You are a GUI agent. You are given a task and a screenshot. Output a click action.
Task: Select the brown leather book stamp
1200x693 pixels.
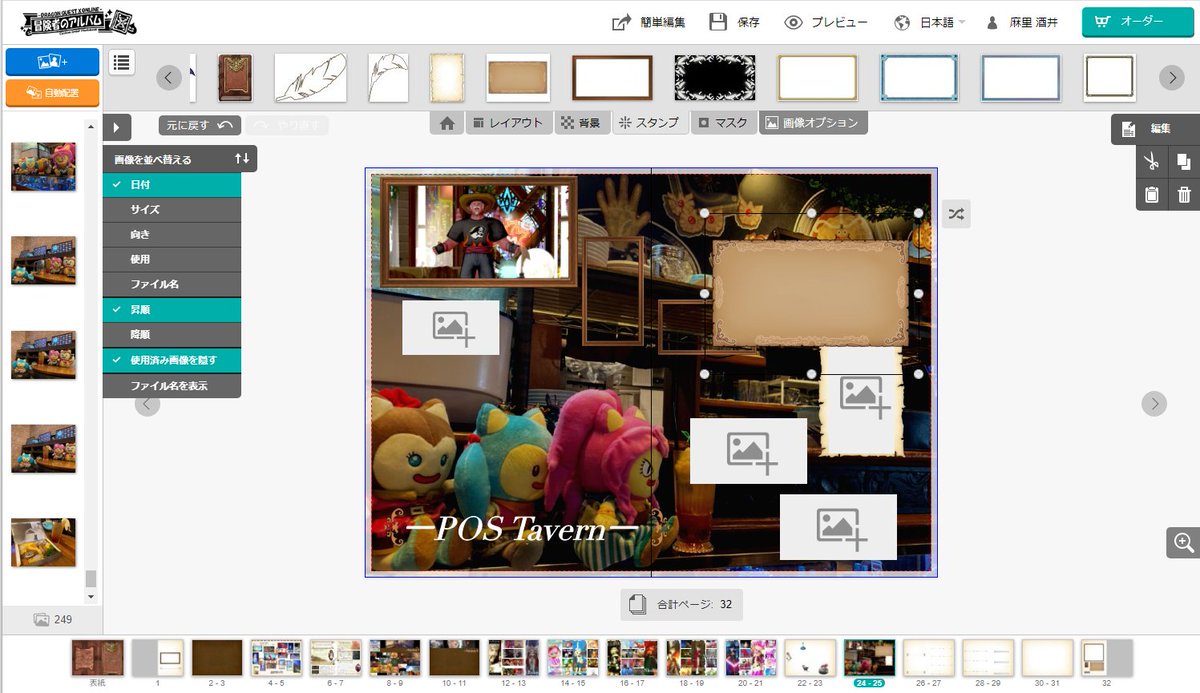pos(235,78)
